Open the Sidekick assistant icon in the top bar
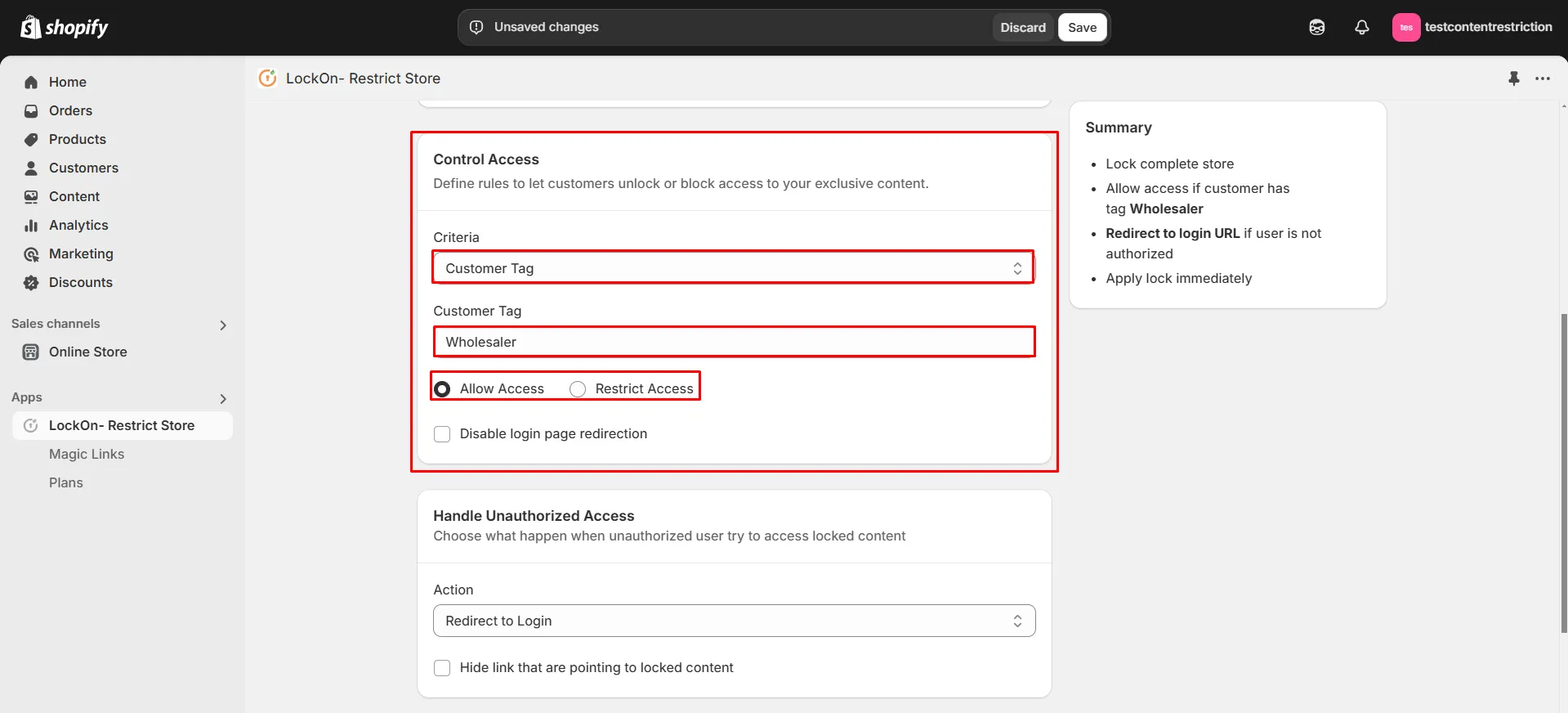 [1317, 27]
